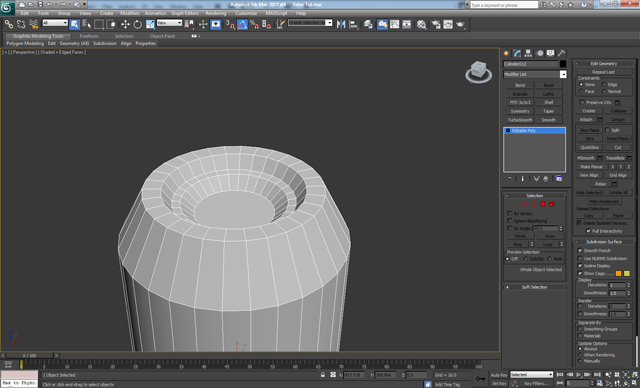Open the Material Editor
This screenshot has height=388, width=640.
pyautogui.click(x=421, y=24)
